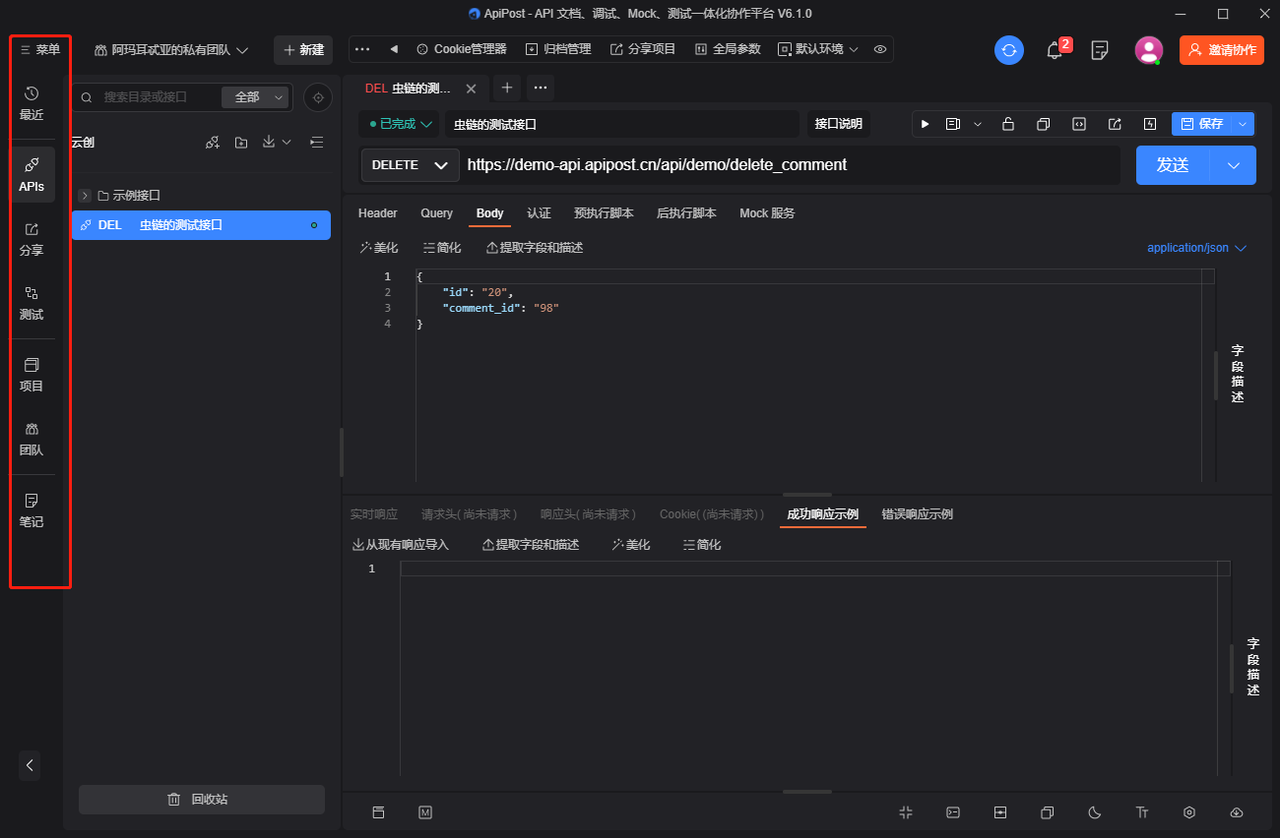Select the 虫链的测试接口 DELETE request item

(x=180, y=225)
